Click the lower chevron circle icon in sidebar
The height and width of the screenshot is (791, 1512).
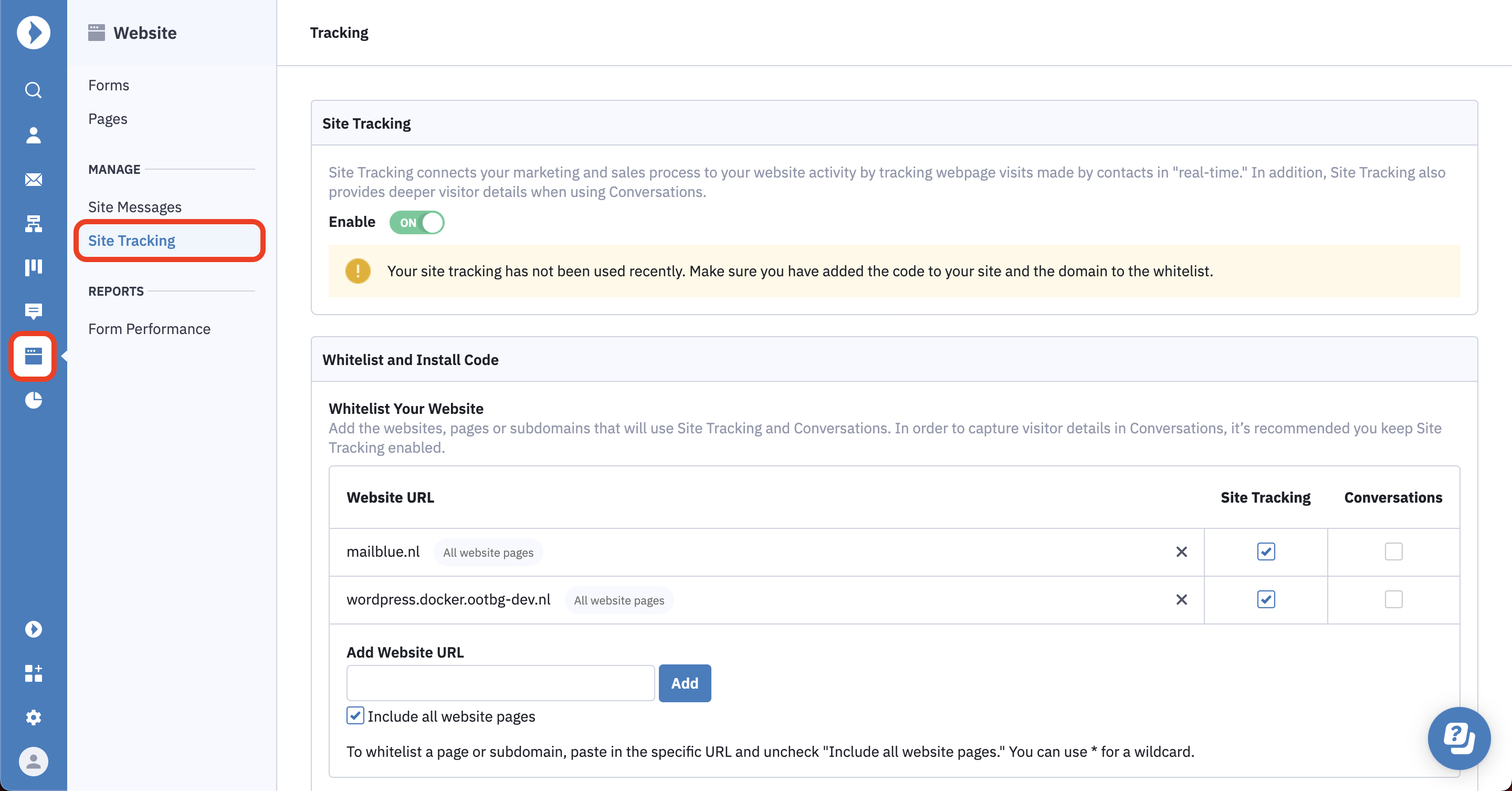click(x=34, y=629)
